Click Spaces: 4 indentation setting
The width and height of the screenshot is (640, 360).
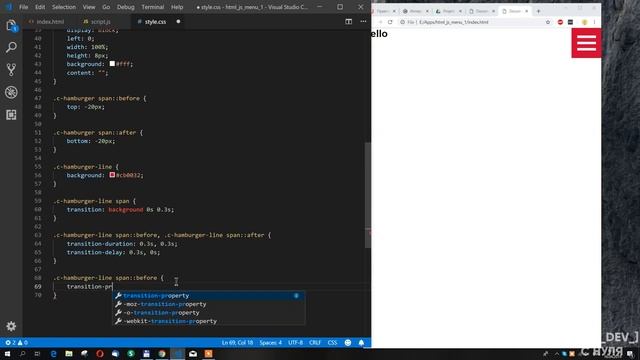pyautogui.click(x=271, y=342)
